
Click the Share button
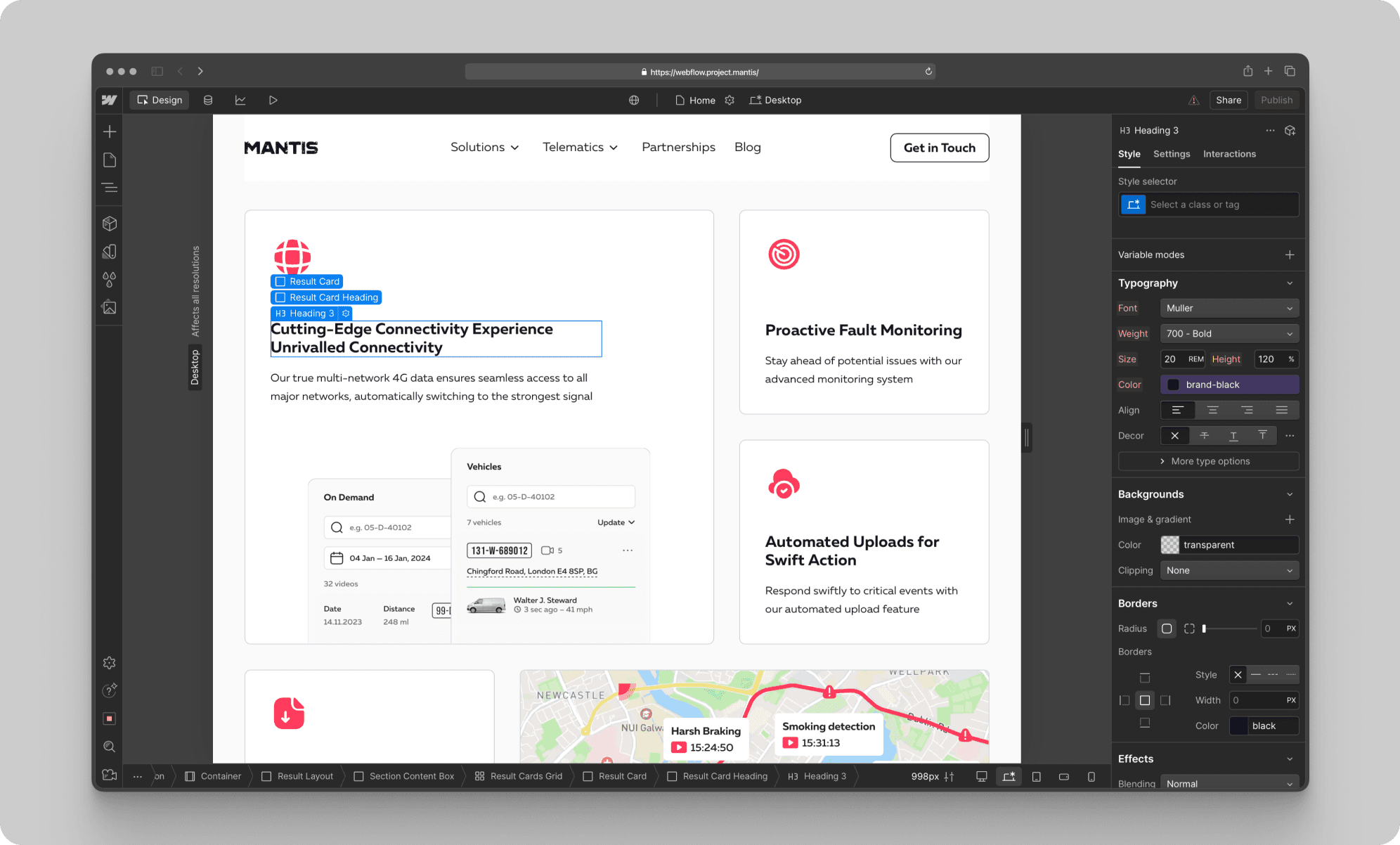(1228, 100)
